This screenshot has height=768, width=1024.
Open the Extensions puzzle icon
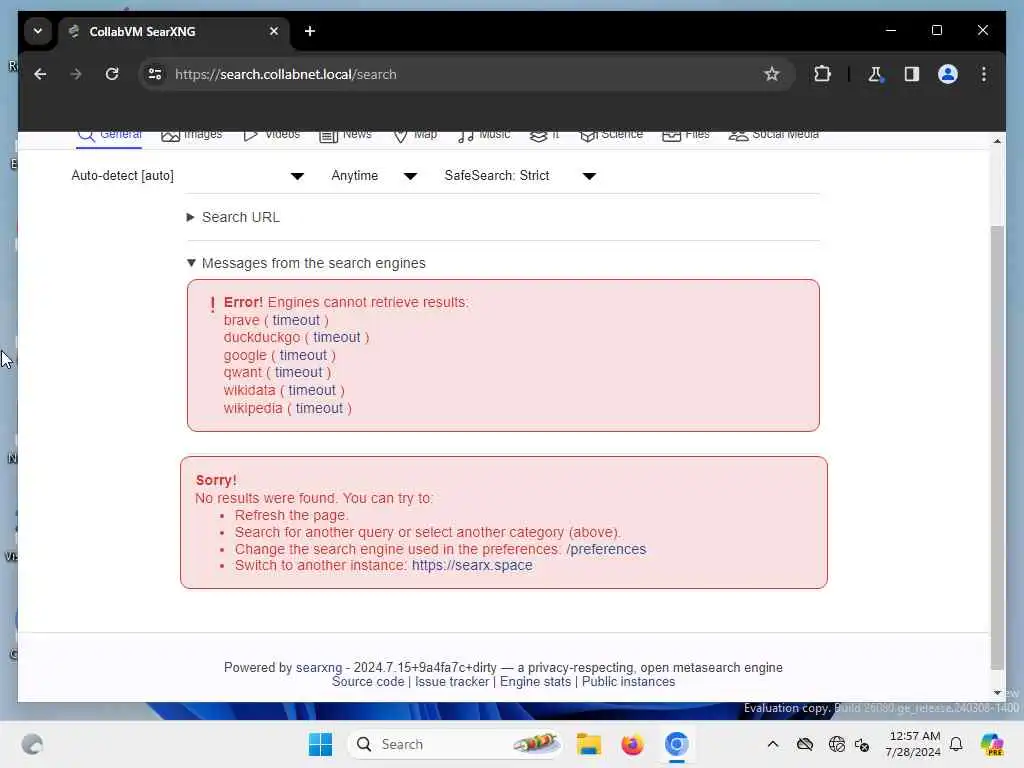click(x=822, y=74)
